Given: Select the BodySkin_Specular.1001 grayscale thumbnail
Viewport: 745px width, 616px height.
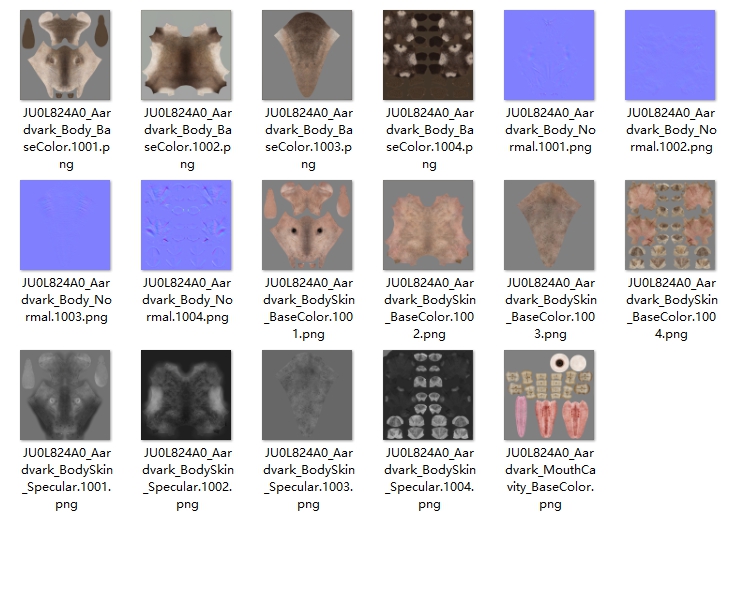Looking at the screenshot, I should [x=65, y=395].
